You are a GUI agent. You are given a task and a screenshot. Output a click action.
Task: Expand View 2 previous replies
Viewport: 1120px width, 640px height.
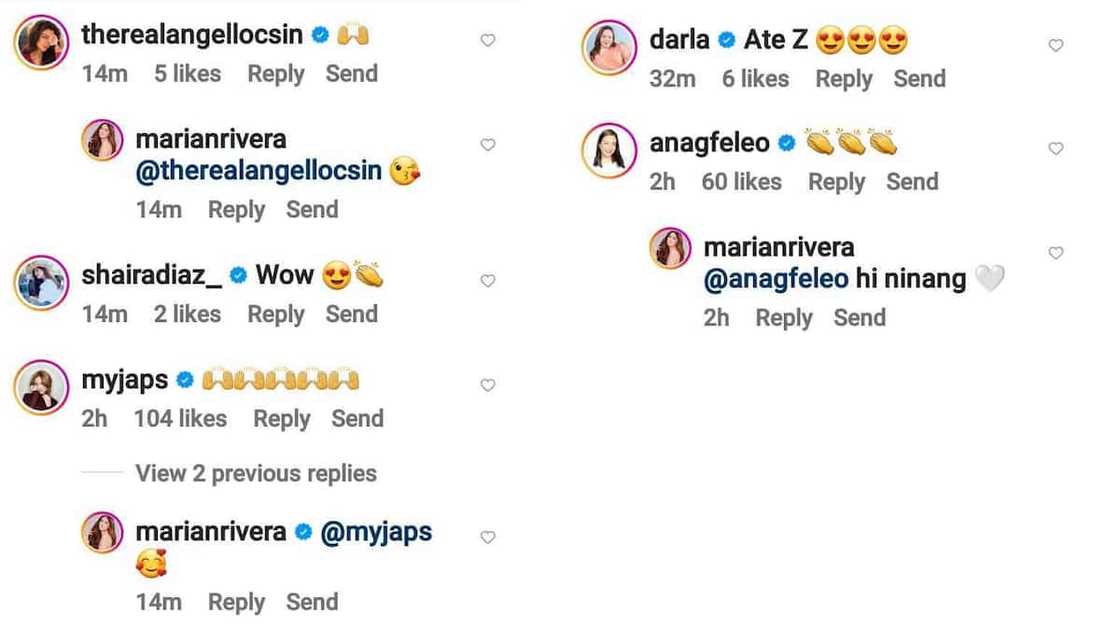[x=255, y=473]
